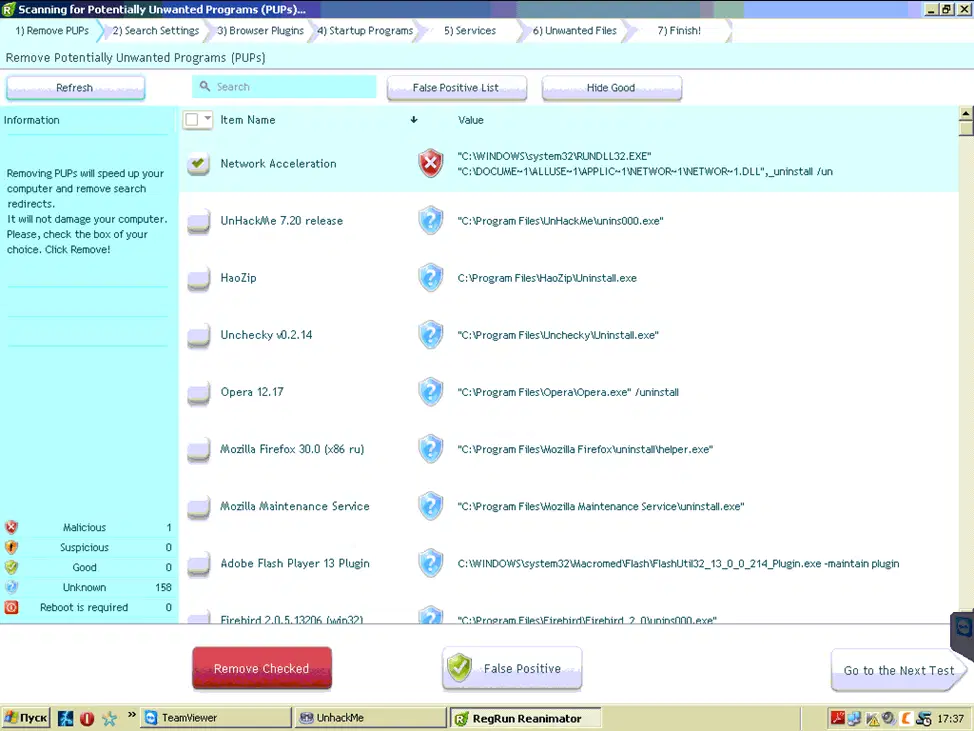Click the Item Name column header
This screenshot has height=731, width=974.
[248, 120]
